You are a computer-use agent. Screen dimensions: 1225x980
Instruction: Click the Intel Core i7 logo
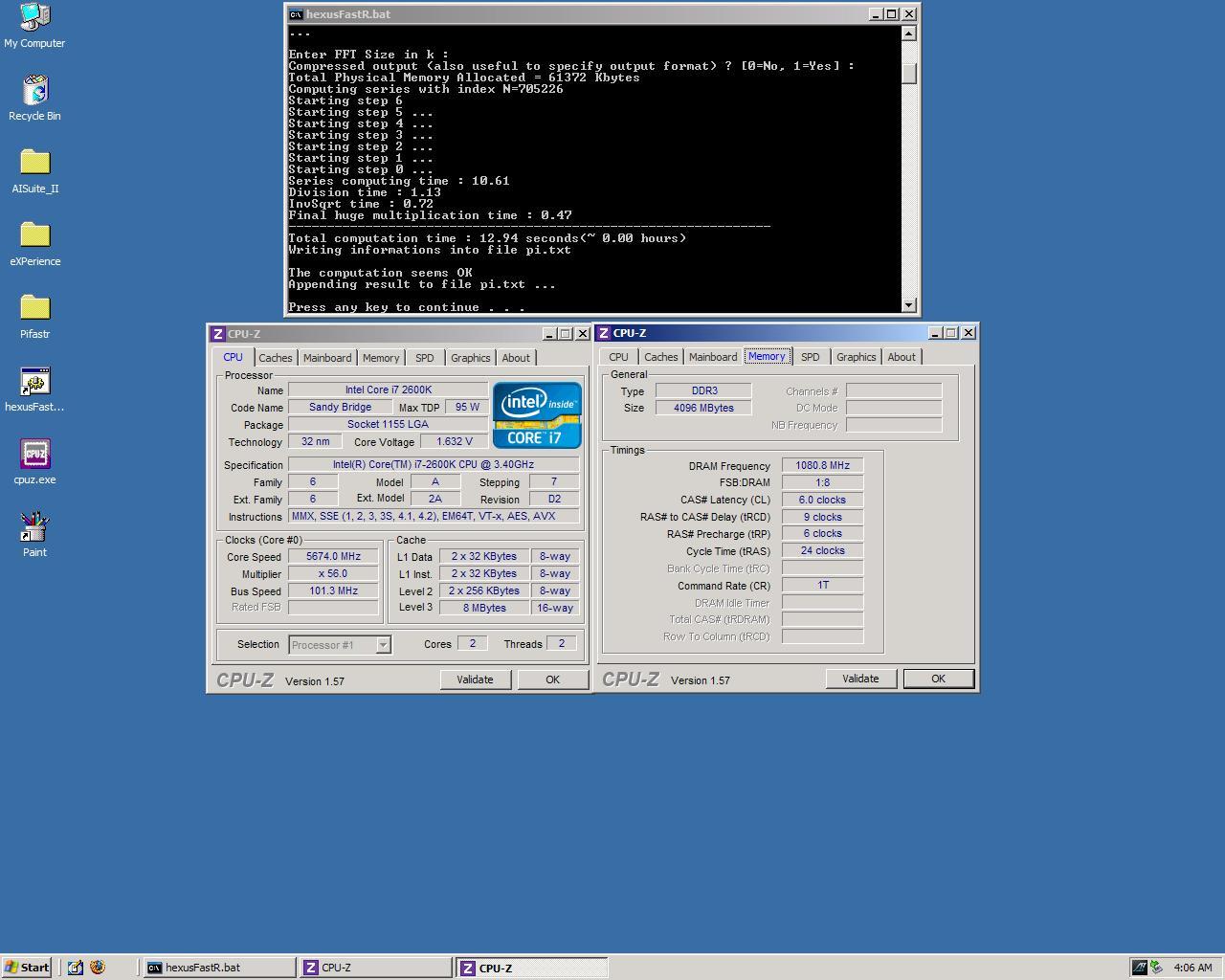click(537, 415)
